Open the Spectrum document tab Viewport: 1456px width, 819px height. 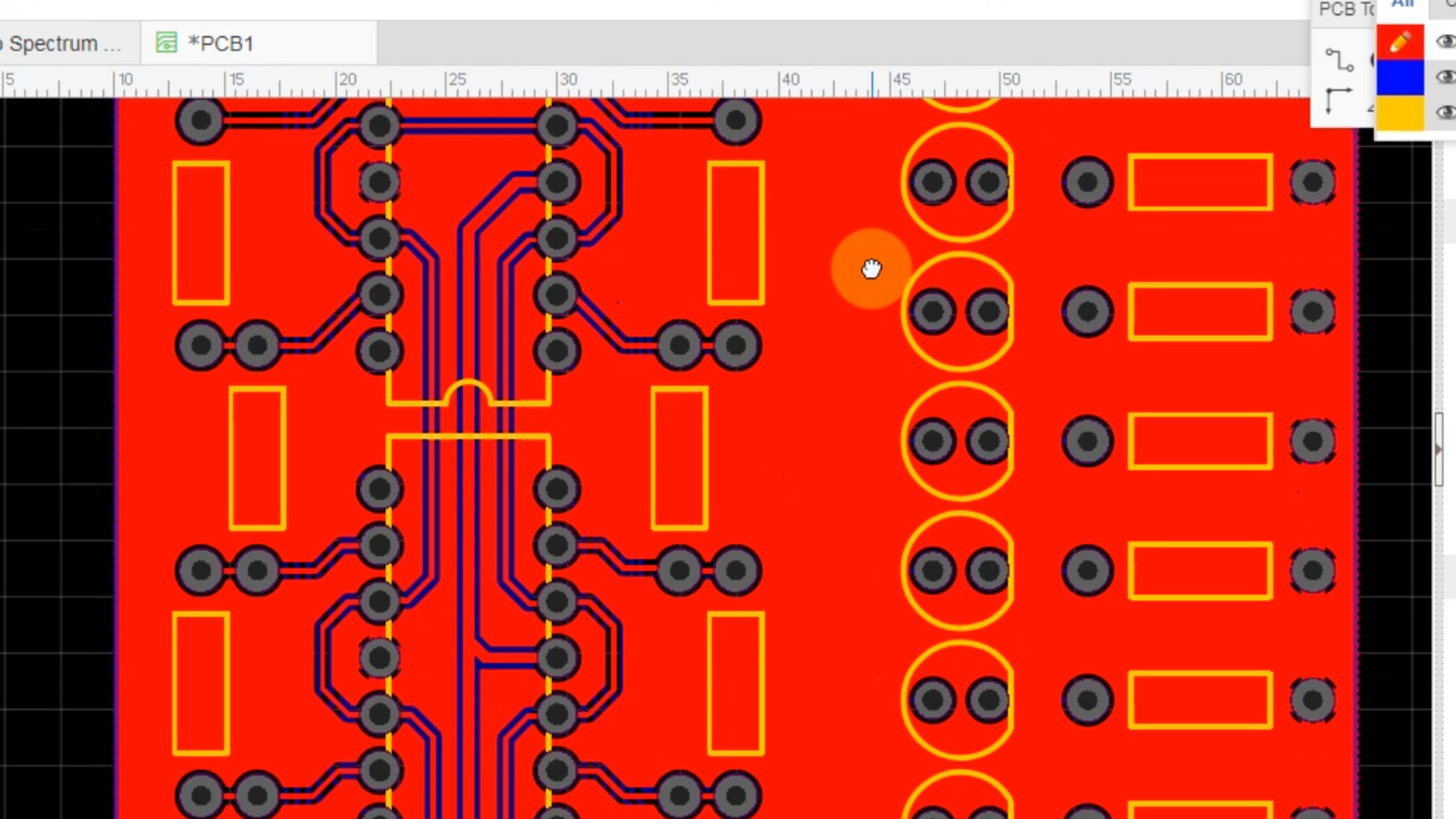point(68,43)
